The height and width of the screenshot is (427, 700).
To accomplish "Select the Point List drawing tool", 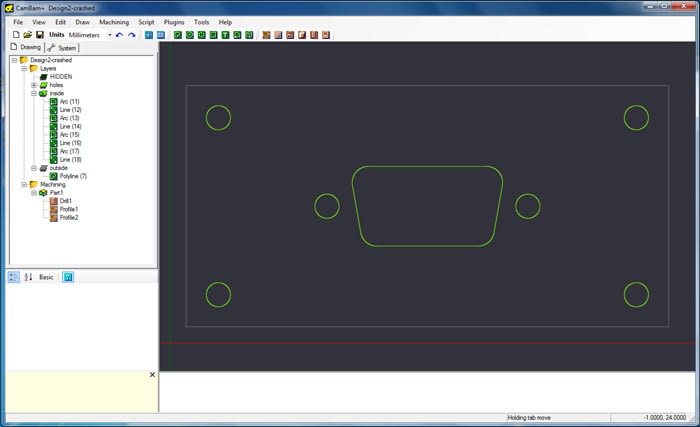I will (x=202, y=35).
